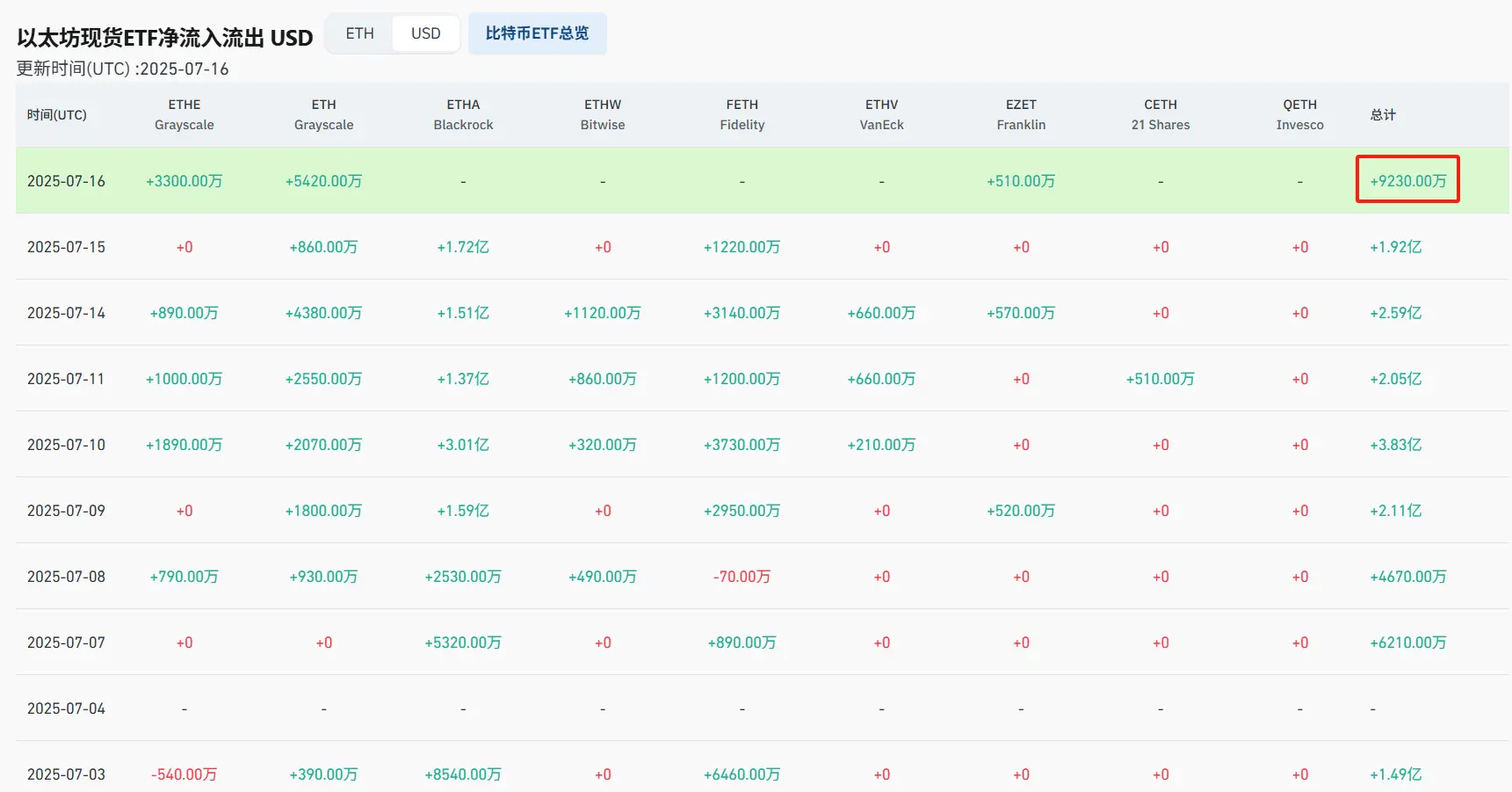Click the +1.49亿 total value
Image resolution: width=1512 pixels, height=792 pixels.
pos(1396,774)
